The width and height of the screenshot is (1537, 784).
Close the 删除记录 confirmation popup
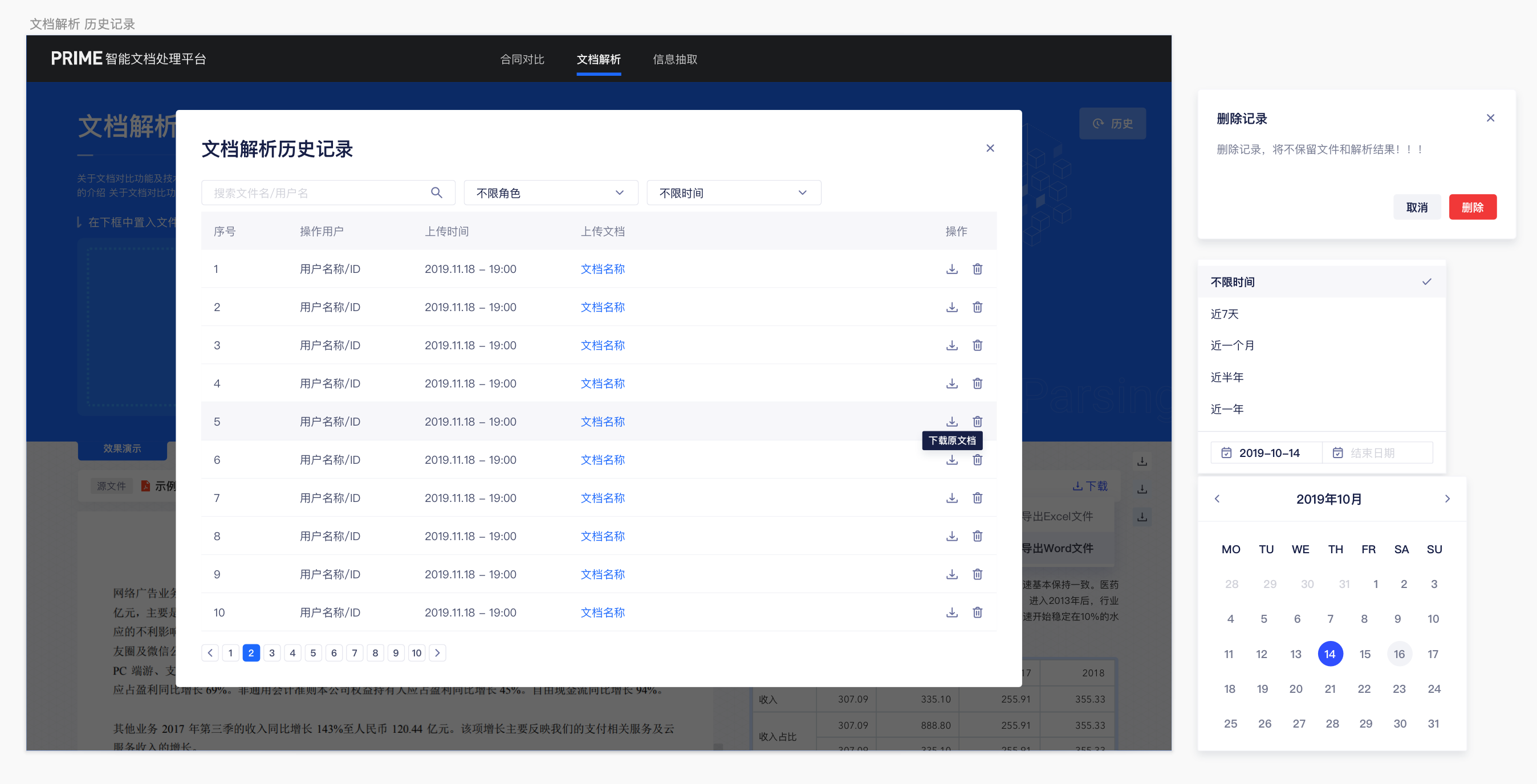click(1490, 118)
